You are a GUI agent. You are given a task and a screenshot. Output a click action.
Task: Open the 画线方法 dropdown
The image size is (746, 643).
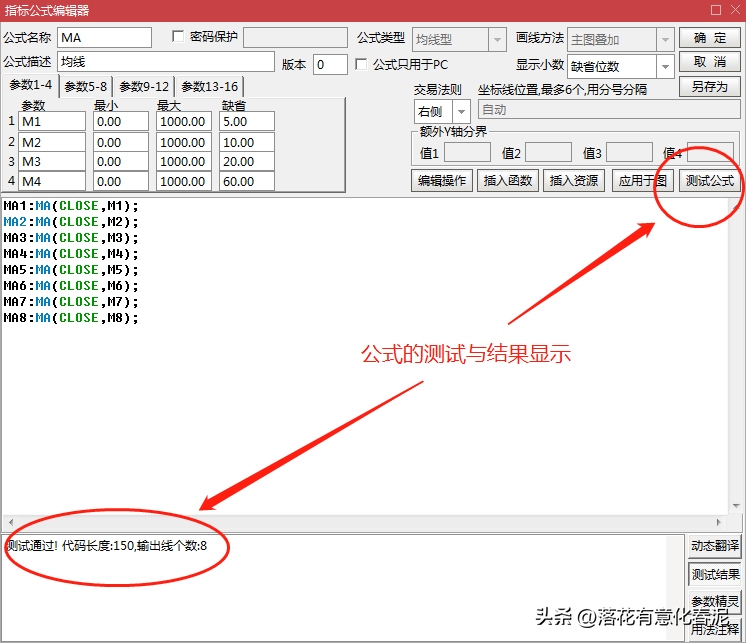pyautogui.click(x=665, y=39)
